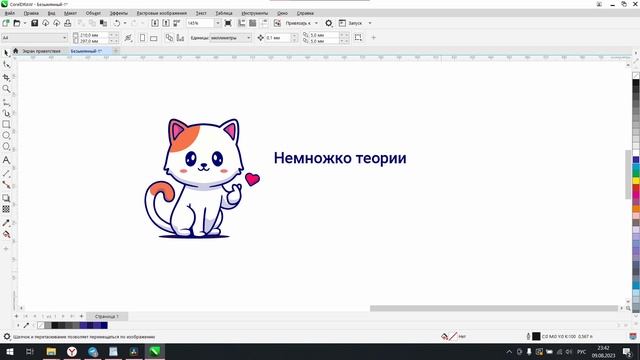Select the Pick tool
The image size is (640, 360).
click(6, 53)
